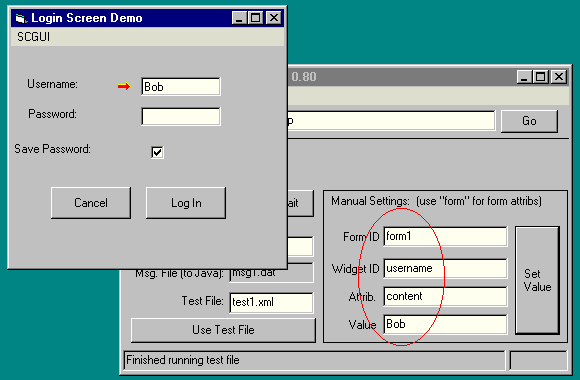Click the Password label text

(x=52, y=114)
